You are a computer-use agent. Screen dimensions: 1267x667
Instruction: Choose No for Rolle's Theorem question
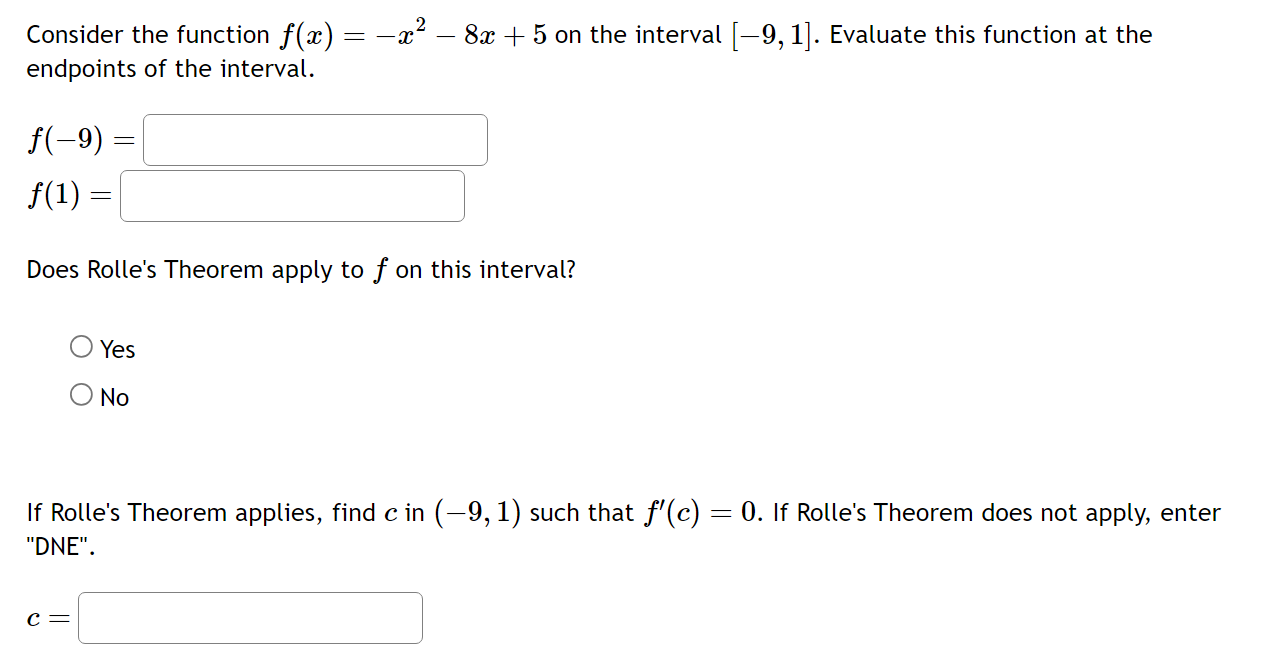(81, 393)
